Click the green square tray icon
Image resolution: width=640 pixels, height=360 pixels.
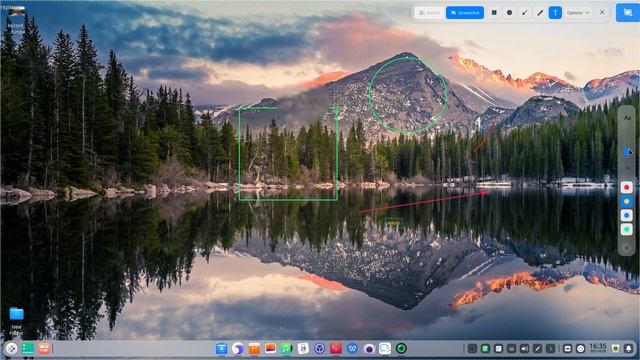[x=485, y=349]
